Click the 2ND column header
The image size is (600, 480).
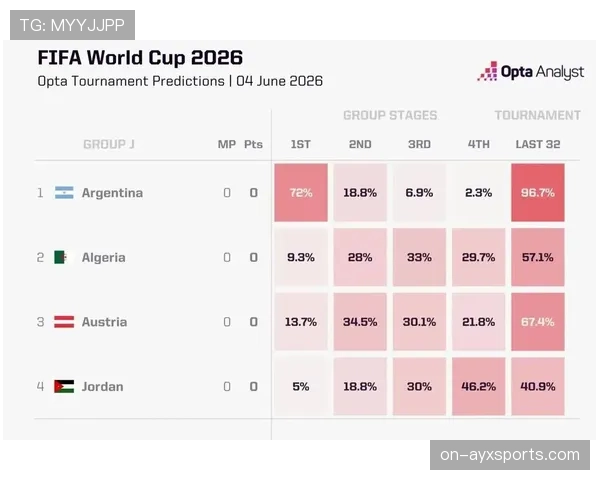coord(360,144)
